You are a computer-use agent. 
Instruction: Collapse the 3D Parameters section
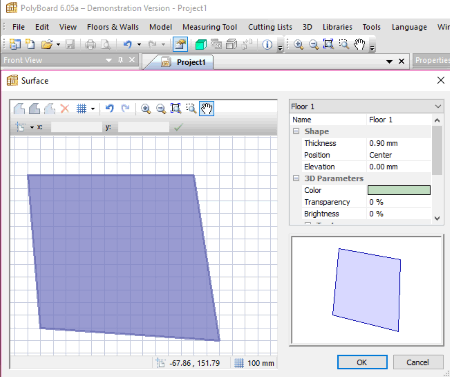click(296, 178)
